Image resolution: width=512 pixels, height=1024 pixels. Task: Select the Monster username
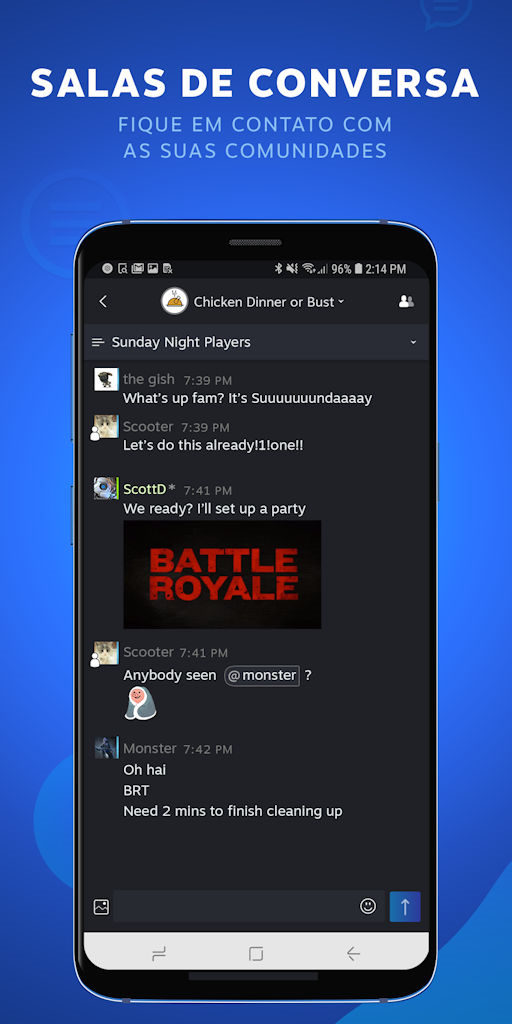[150, 748]
